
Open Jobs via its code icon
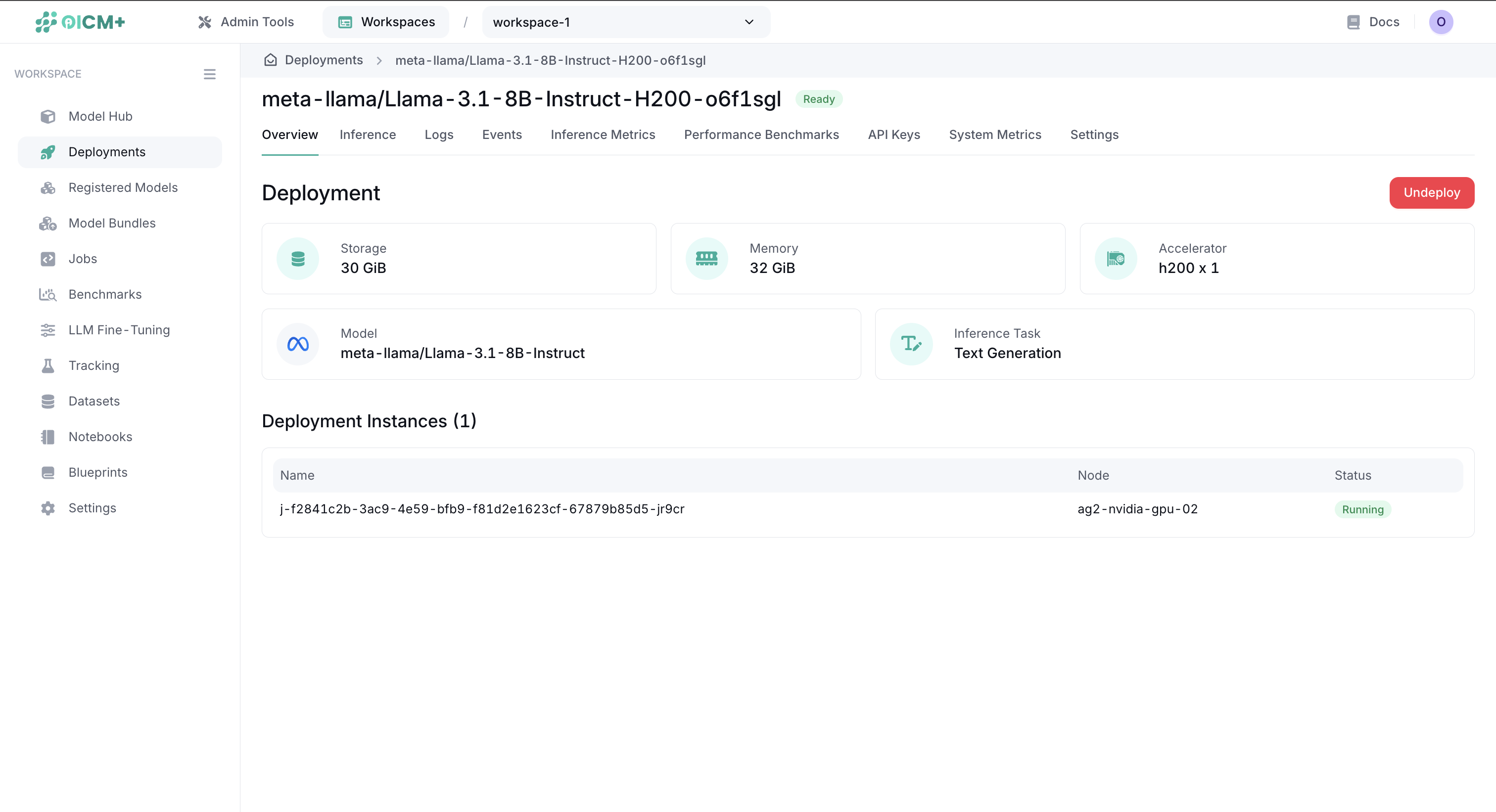(x=48, y=258)
